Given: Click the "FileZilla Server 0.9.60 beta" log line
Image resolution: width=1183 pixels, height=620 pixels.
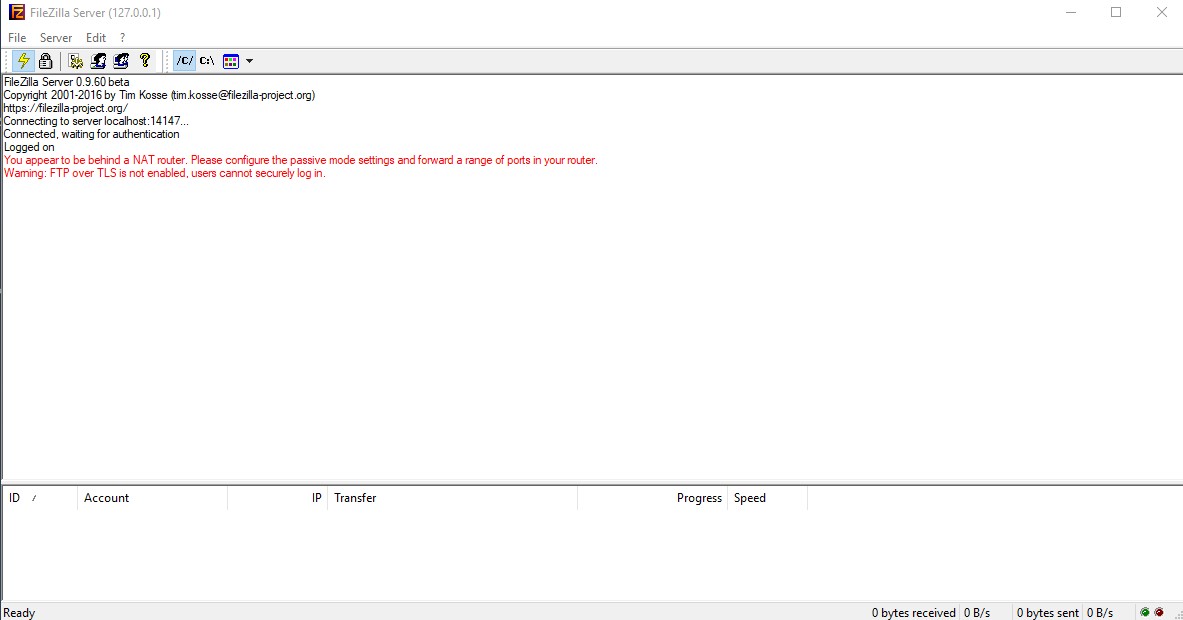Looking at the screenshot, I should coord(66,81).
